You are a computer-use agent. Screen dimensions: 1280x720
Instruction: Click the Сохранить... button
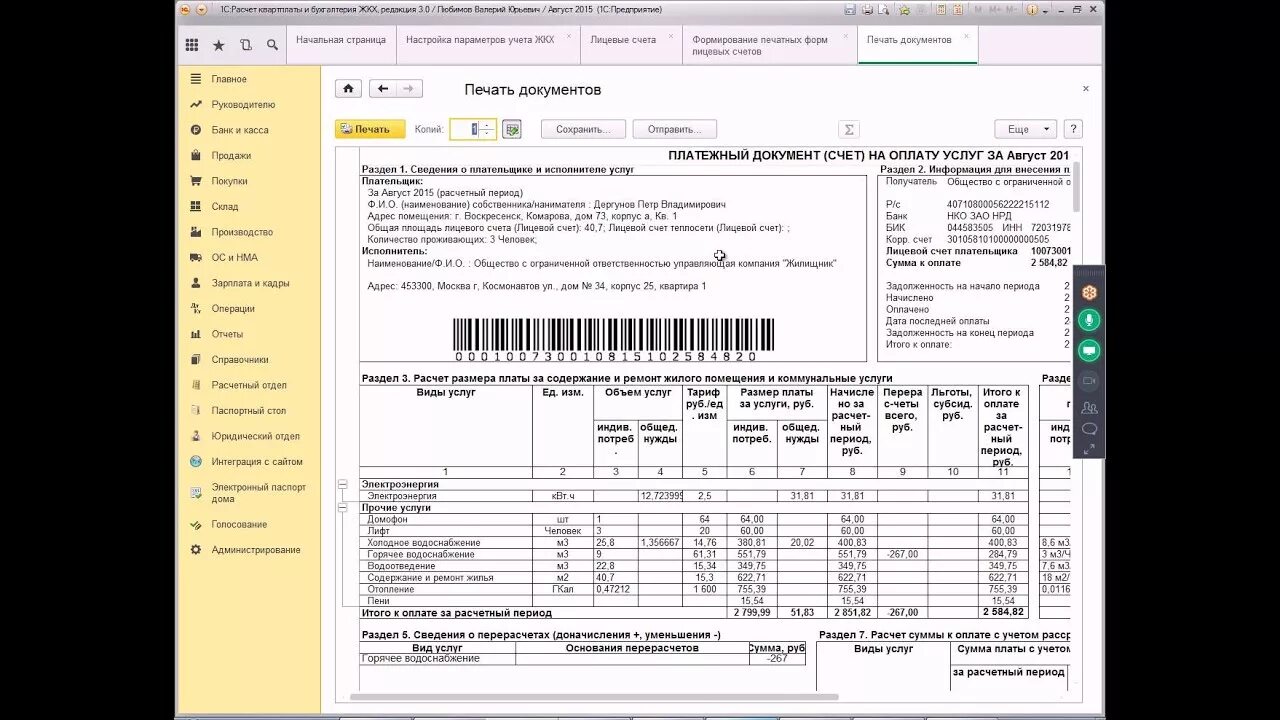coord(583,129)
